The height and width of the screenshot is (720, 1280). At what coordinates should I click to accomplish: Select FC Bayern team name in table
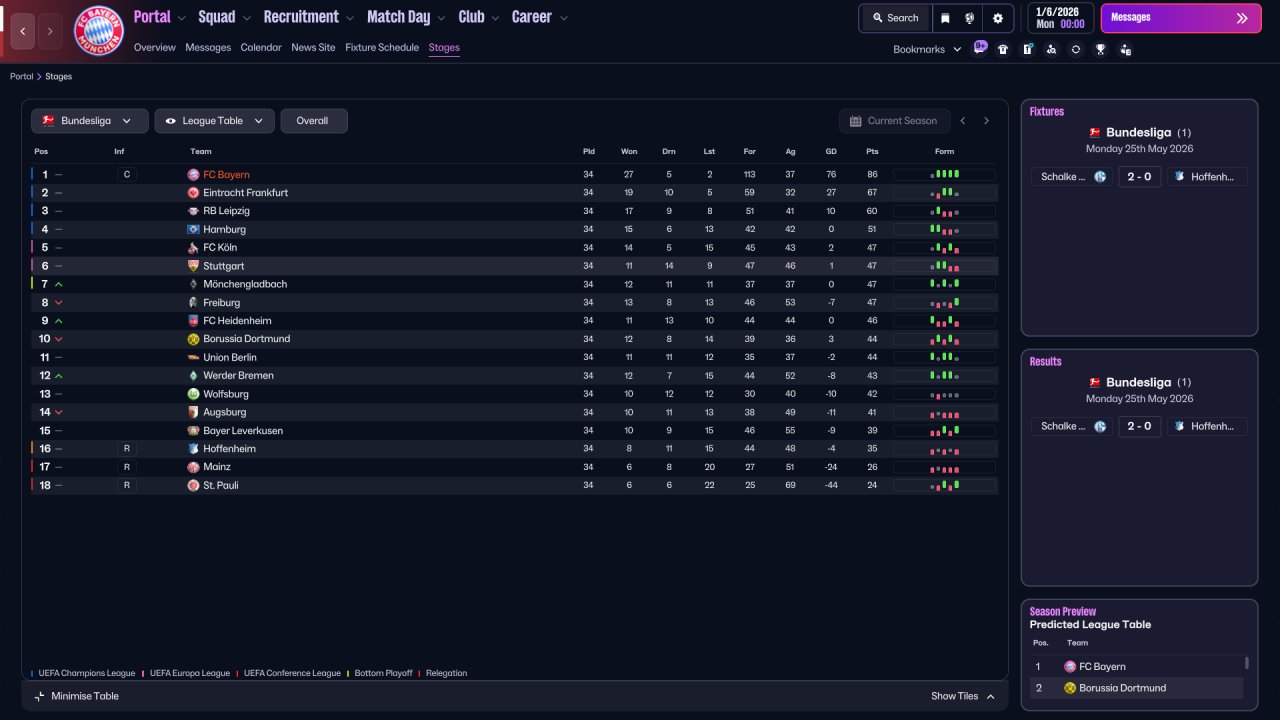[226, 175]
